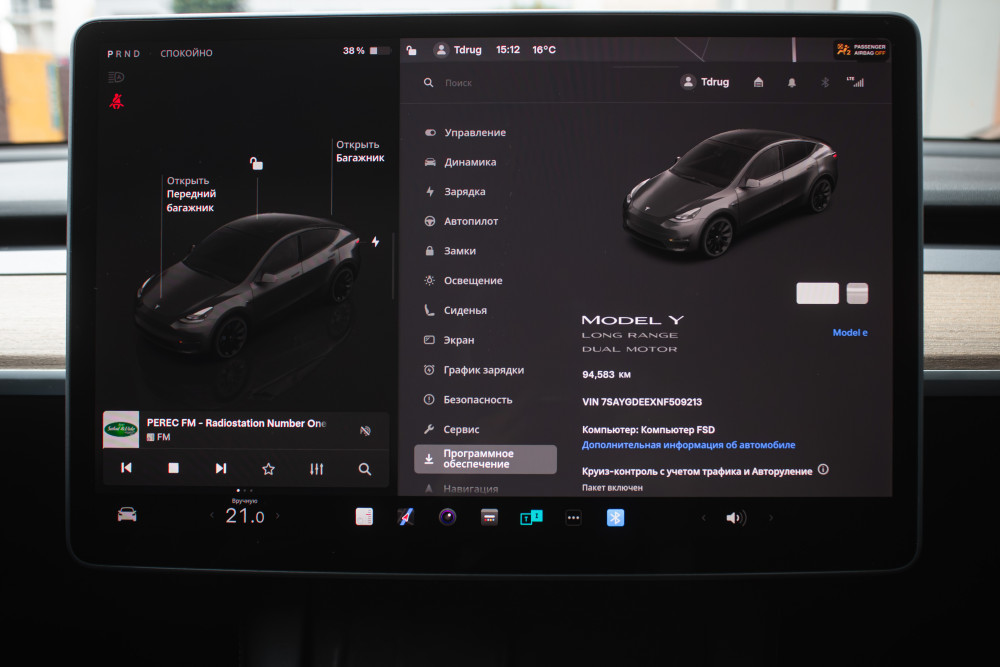
Task: Open car controls from bottom bar car icon
Action: point(127,515)
